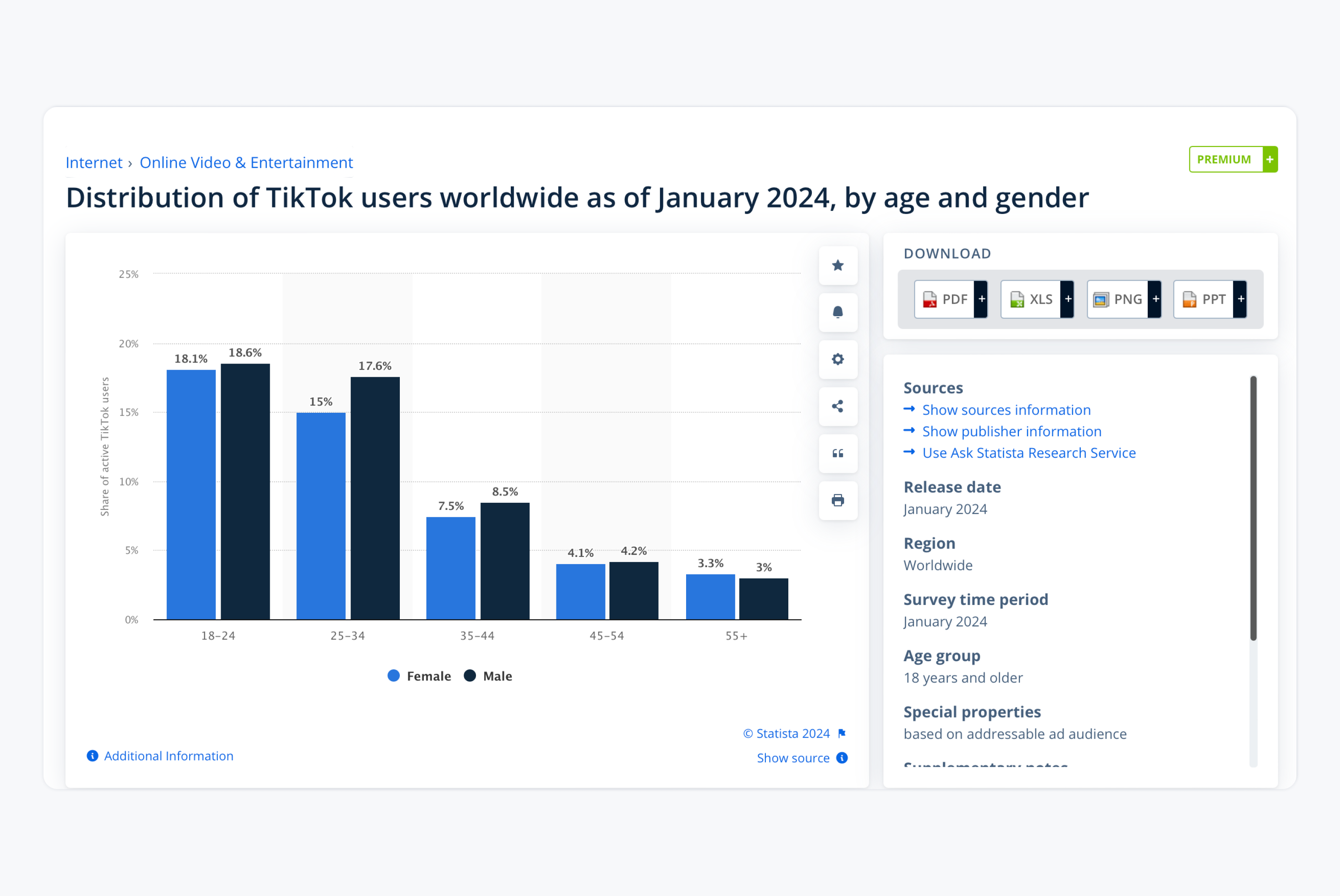The image size is (1340, 896).
Task: Click the flag icon beside Statista 2024
Action: click(842, 733)
